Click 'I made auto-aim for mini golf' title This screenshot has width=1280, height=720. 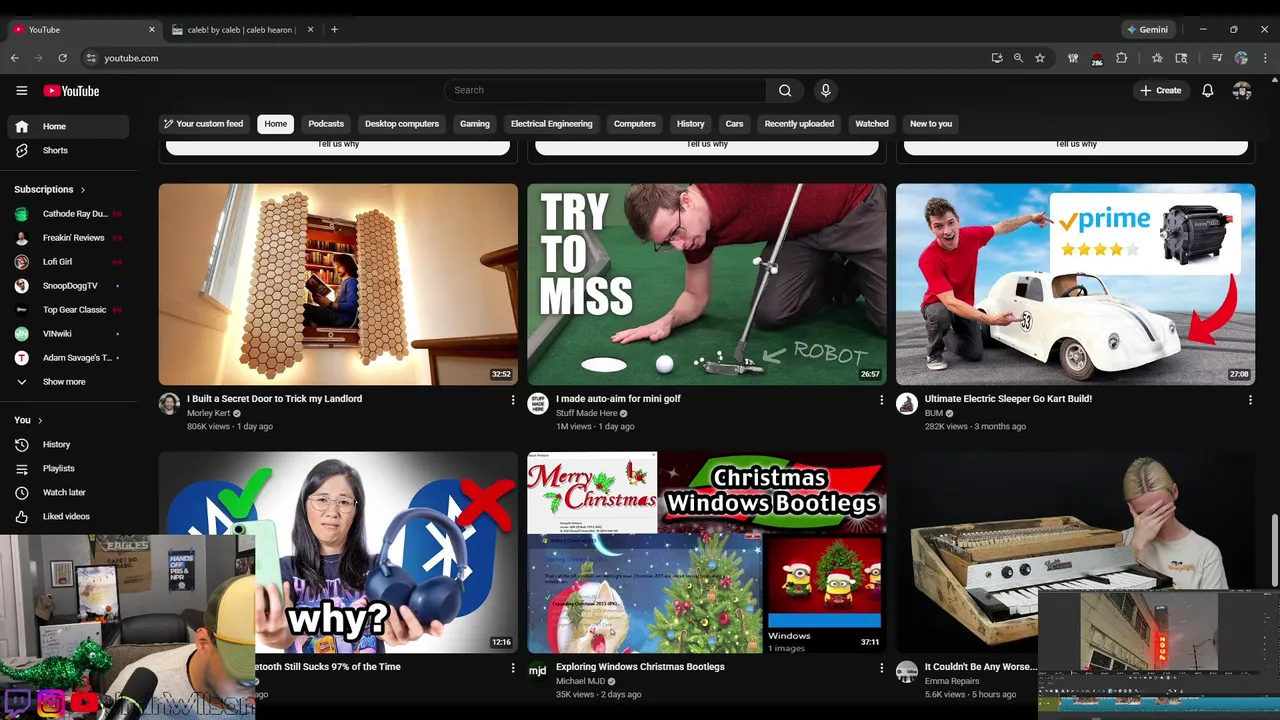click(x=618, y=399)
